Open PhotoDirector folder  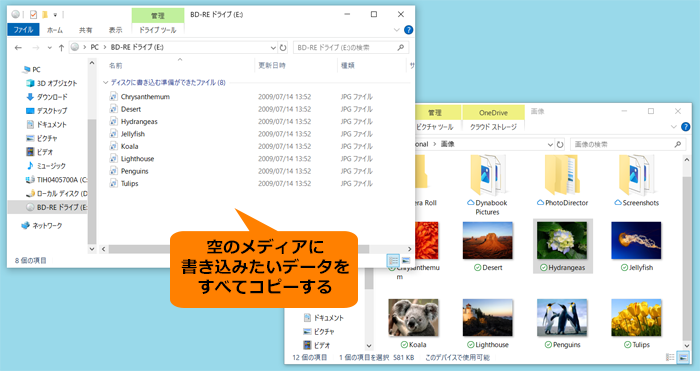point(562,181)
